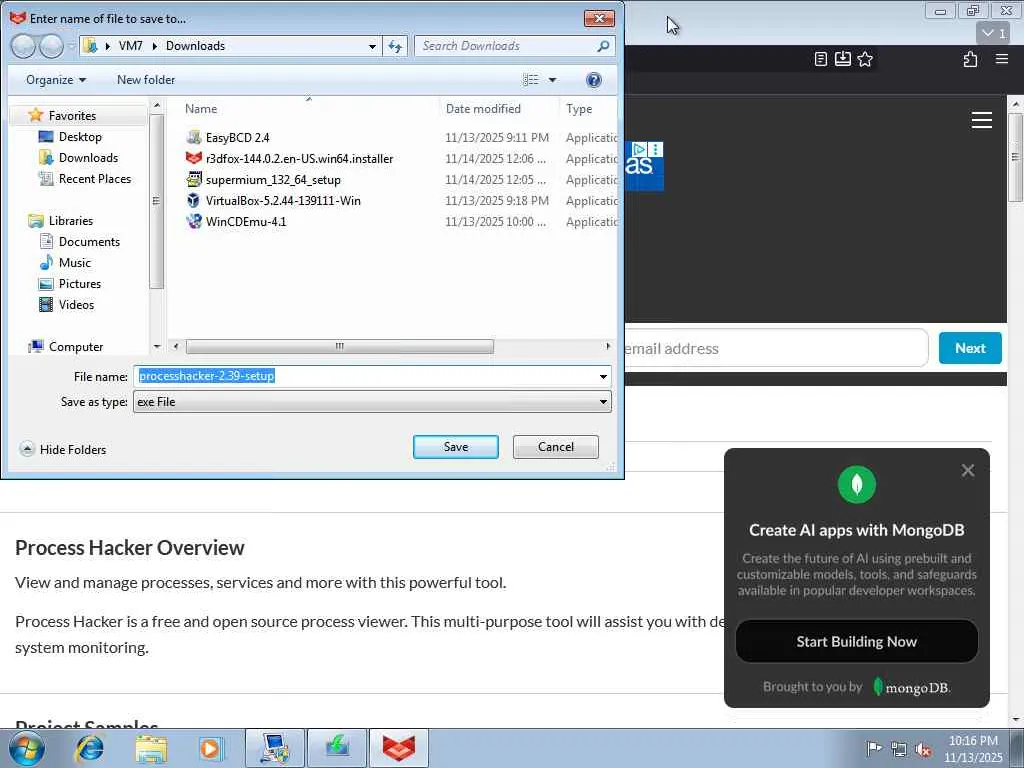Bookmark page with the star icon
This screenshot has height=768, width=1024.
pos(865,59)
